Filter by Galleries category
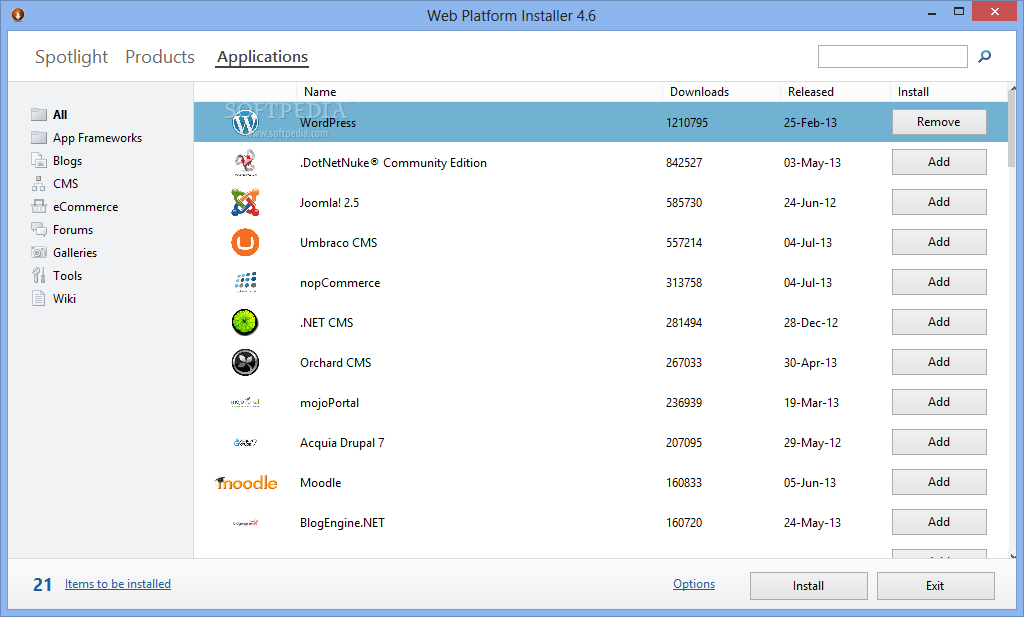 75,253
